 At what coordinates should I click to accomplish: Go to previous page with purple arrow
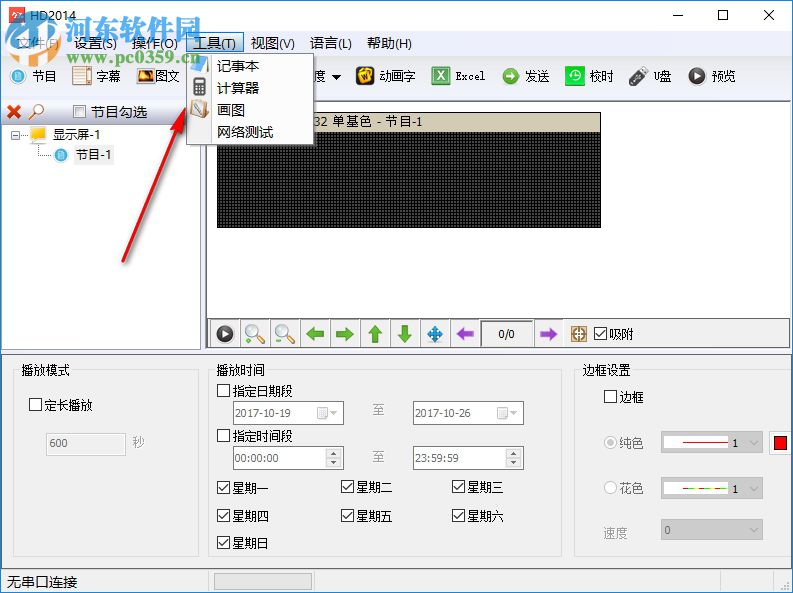[x=465, y=334]
